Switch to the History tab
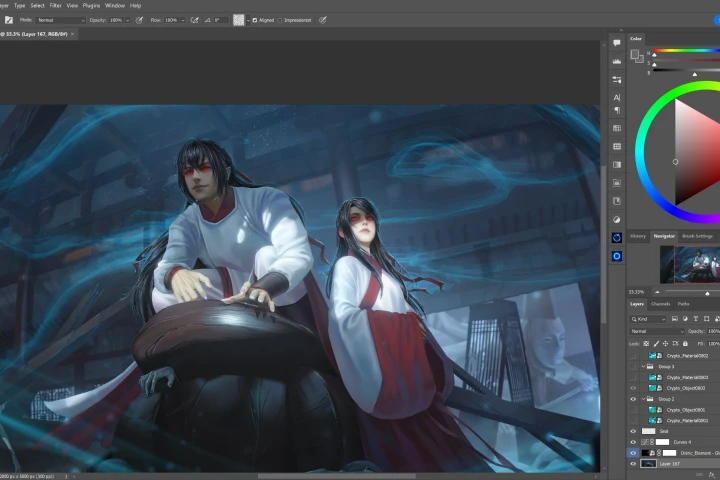Viewport: 720px width, 480px height. [x=638, y=236]
